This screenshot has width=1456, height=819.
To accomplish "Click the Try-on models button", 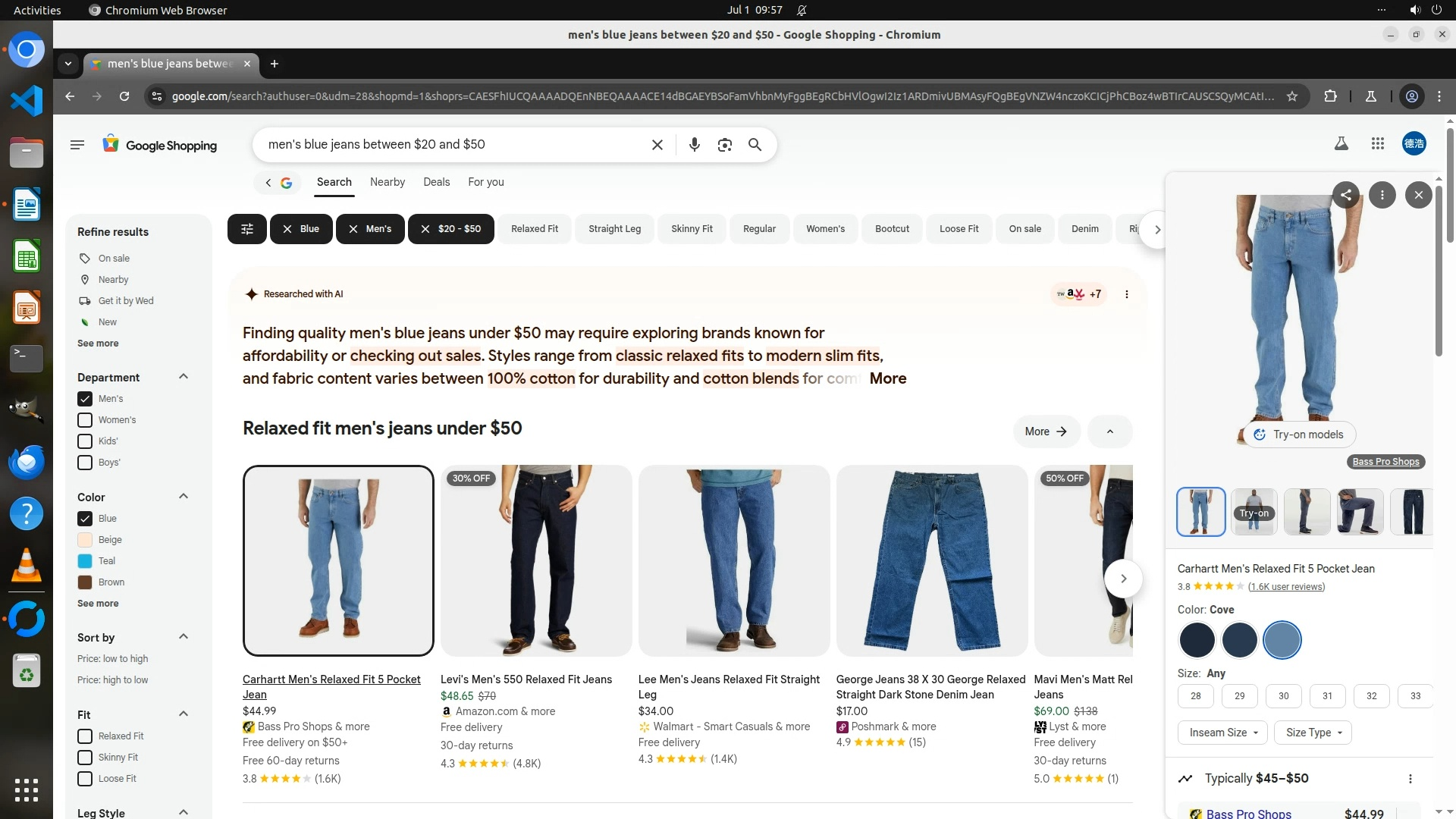I will [1299, 435].
